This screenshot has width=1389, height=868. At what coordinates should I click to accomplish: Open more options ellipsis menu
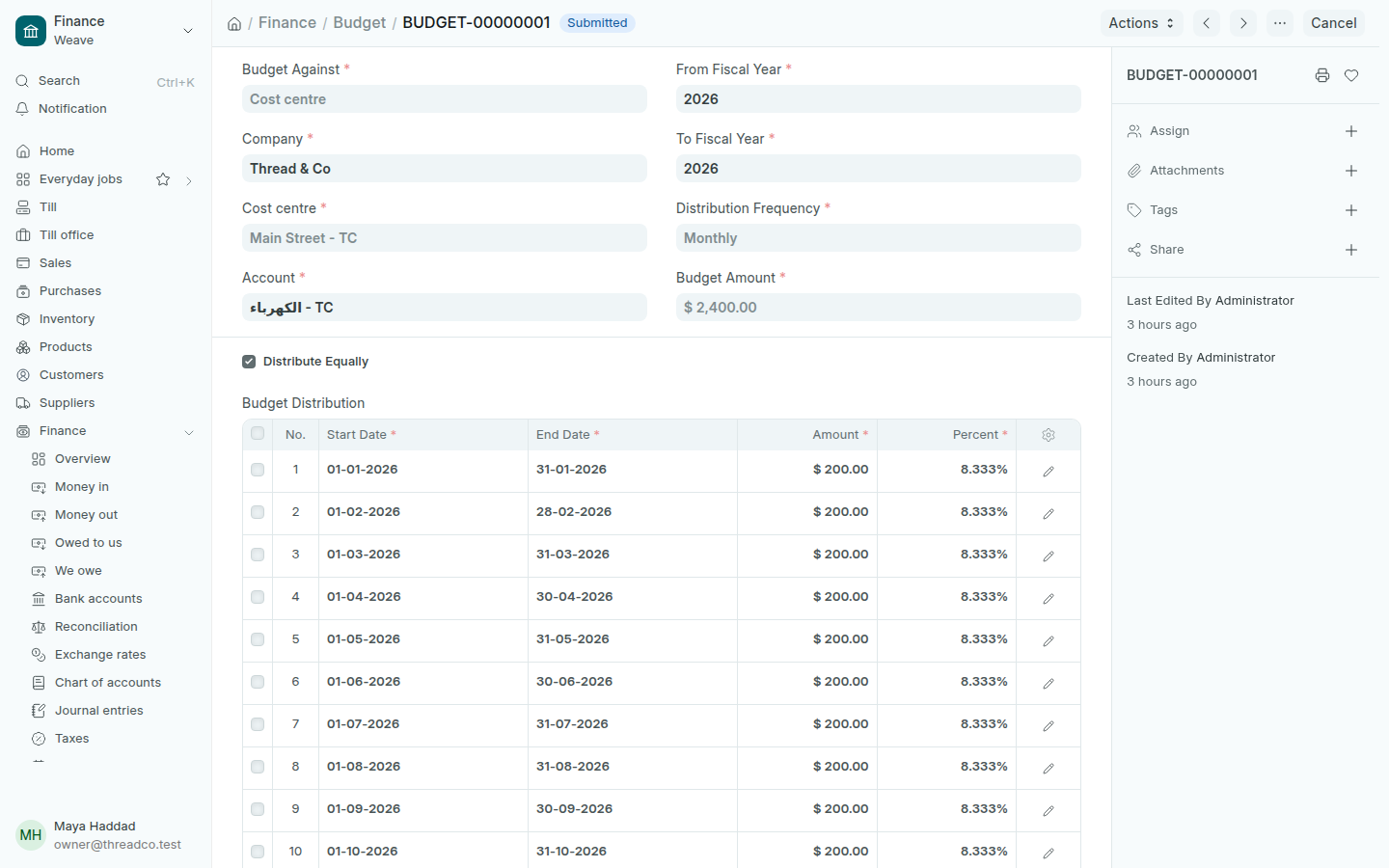click(x=1280, y=23)
